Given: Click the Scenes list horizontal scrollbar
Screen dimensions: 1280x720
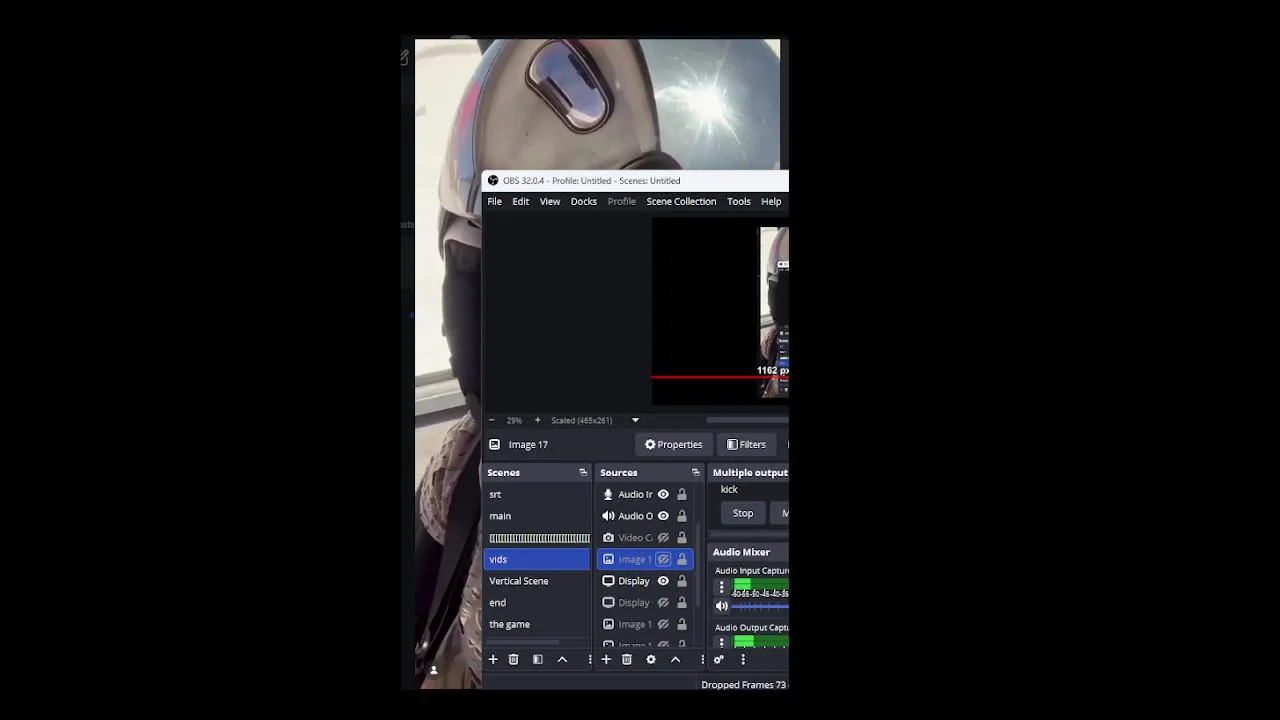Looking at the screenshot, I should coord(523,643).
